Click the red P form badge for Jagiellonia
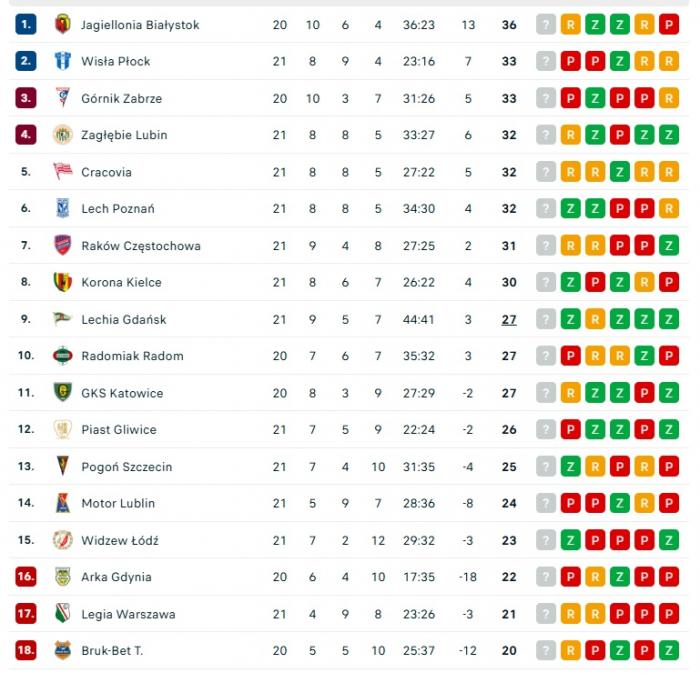This screenshot has width=700, height=673. click(x=669, y=25)
